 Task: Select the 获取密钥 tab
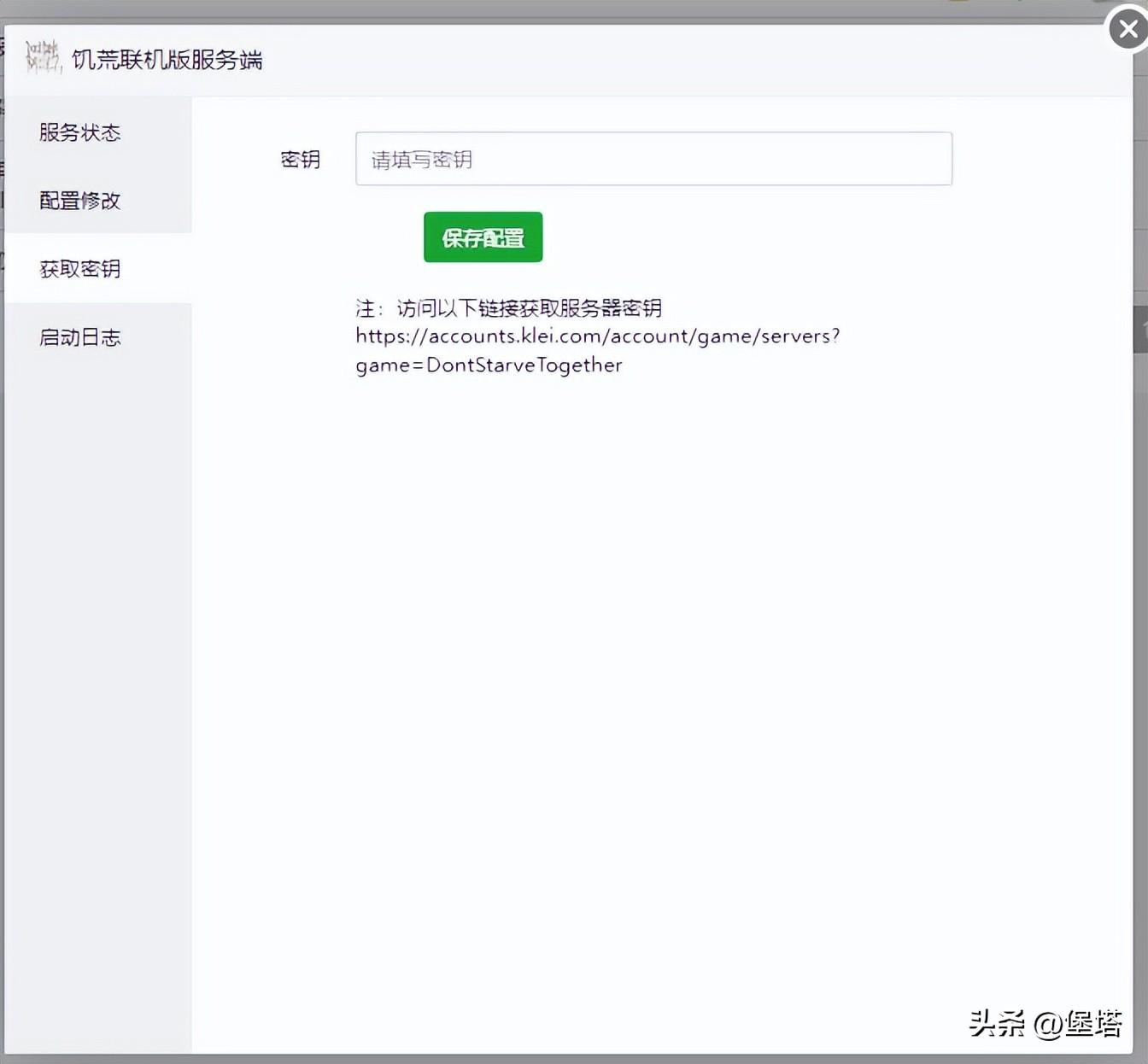pyautogui.click(x=80, y=269)
